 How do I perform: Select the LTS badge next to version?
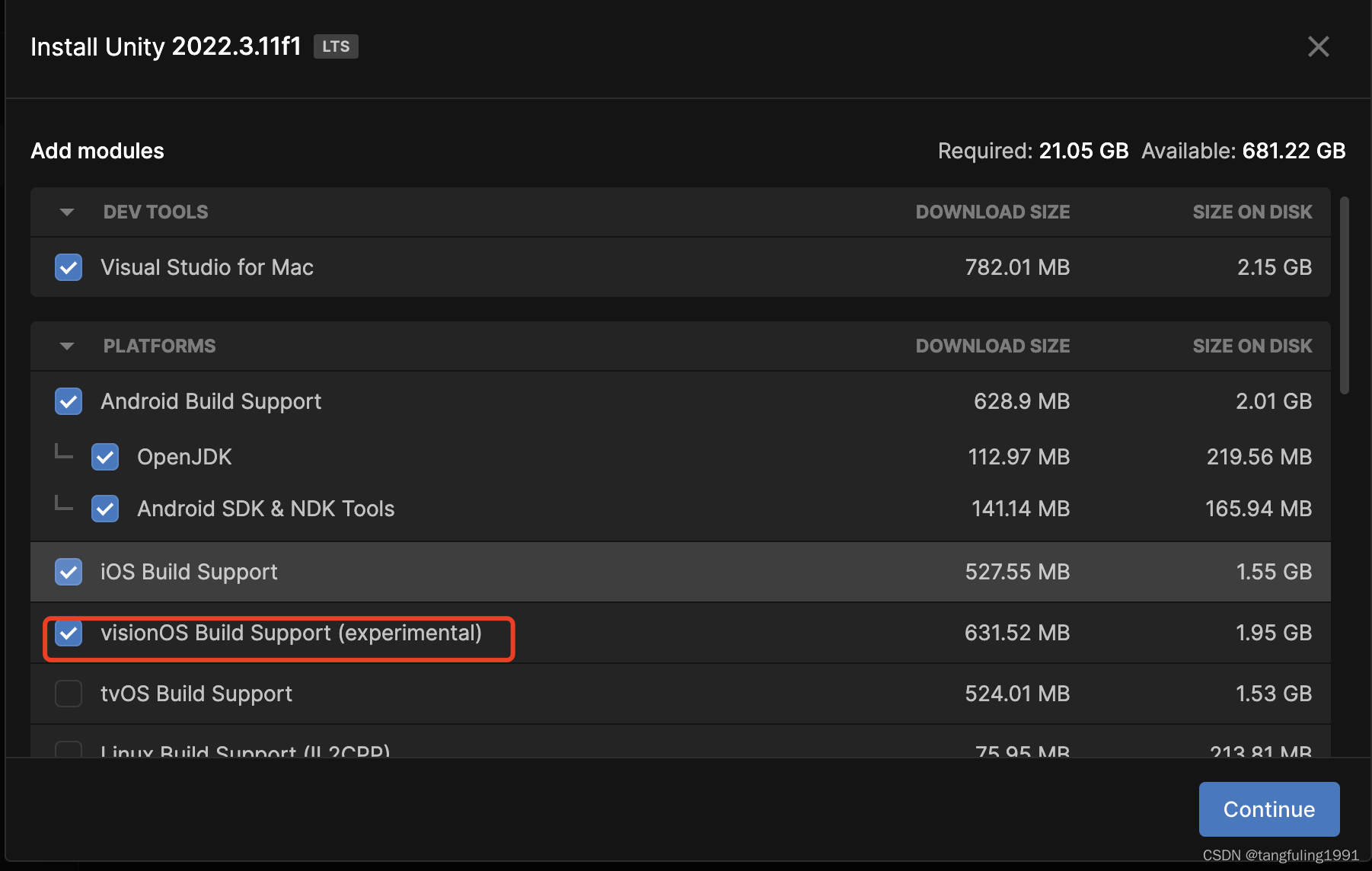[x=336, y=46]
